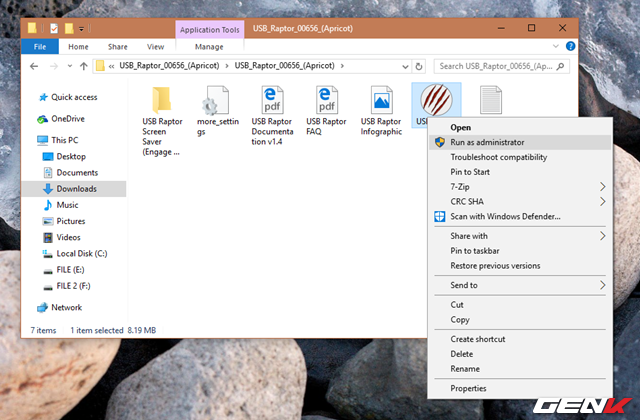The image size is (640, 420).
Task: Open Desktop in the navigation pane
Action: click(x=71, y=157)
